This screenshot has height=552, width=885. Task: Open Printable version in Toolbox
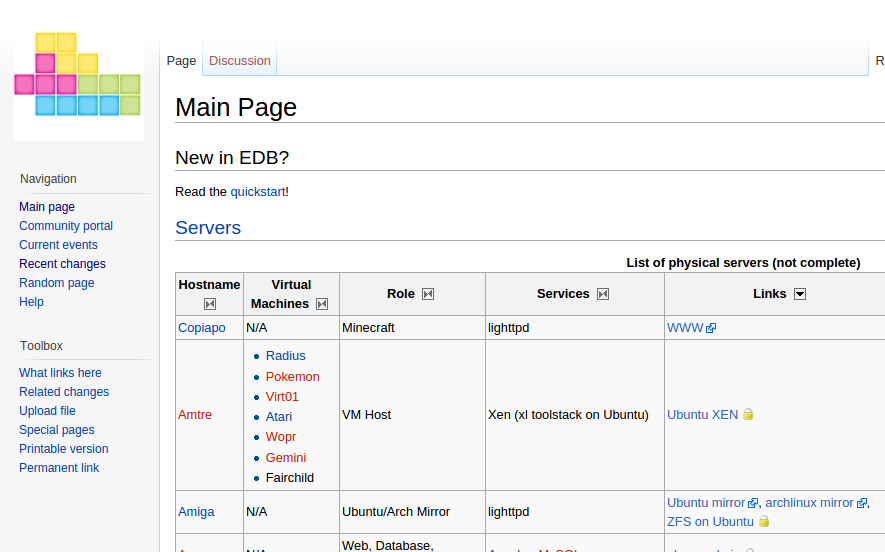click(63, 449)
